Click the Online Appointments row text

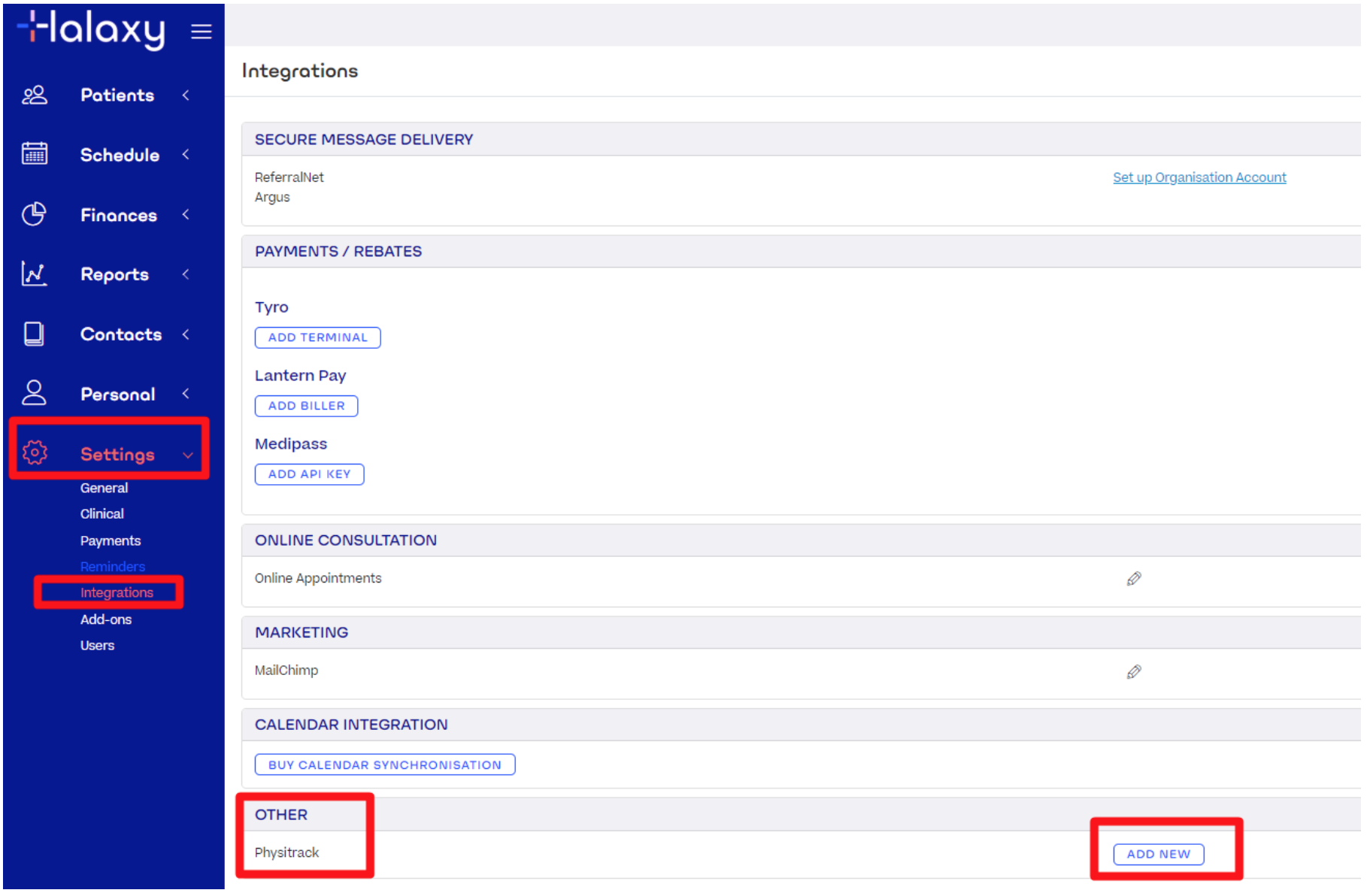[317, 578]
